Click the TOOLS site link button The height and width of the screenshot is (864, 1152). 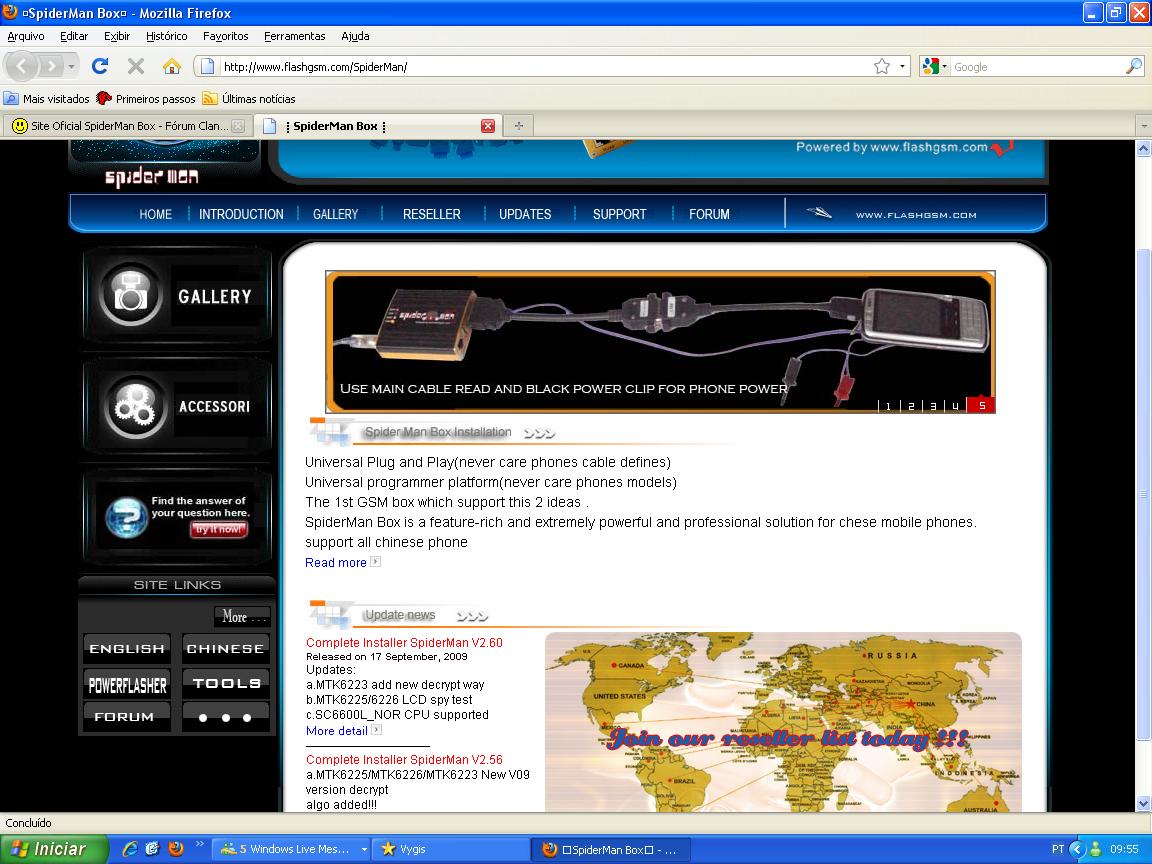[x=226, y=683]
